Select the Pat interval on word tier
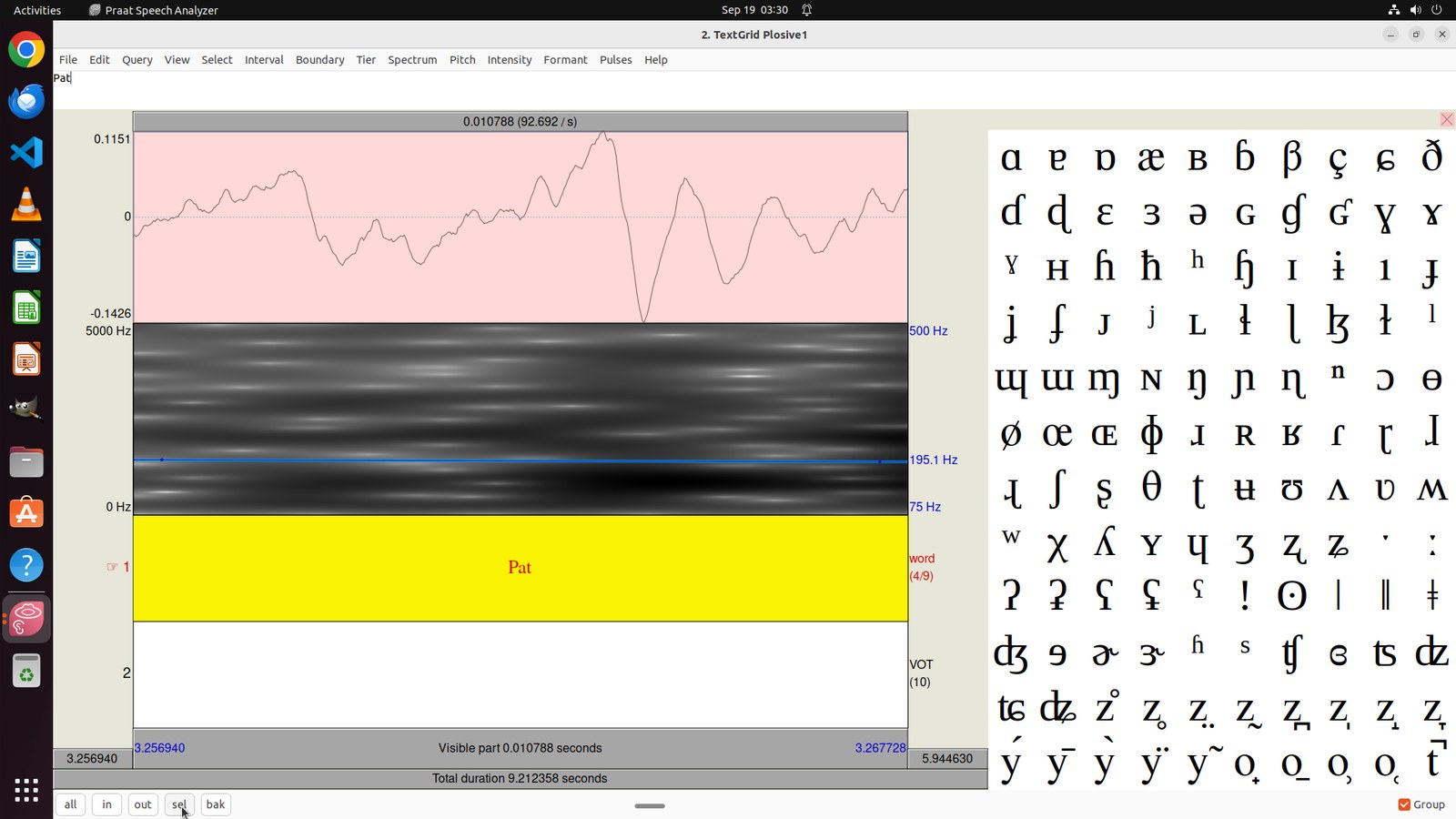Image resolution: width=1456 pixels, height=819 pixels. point(520,568)
